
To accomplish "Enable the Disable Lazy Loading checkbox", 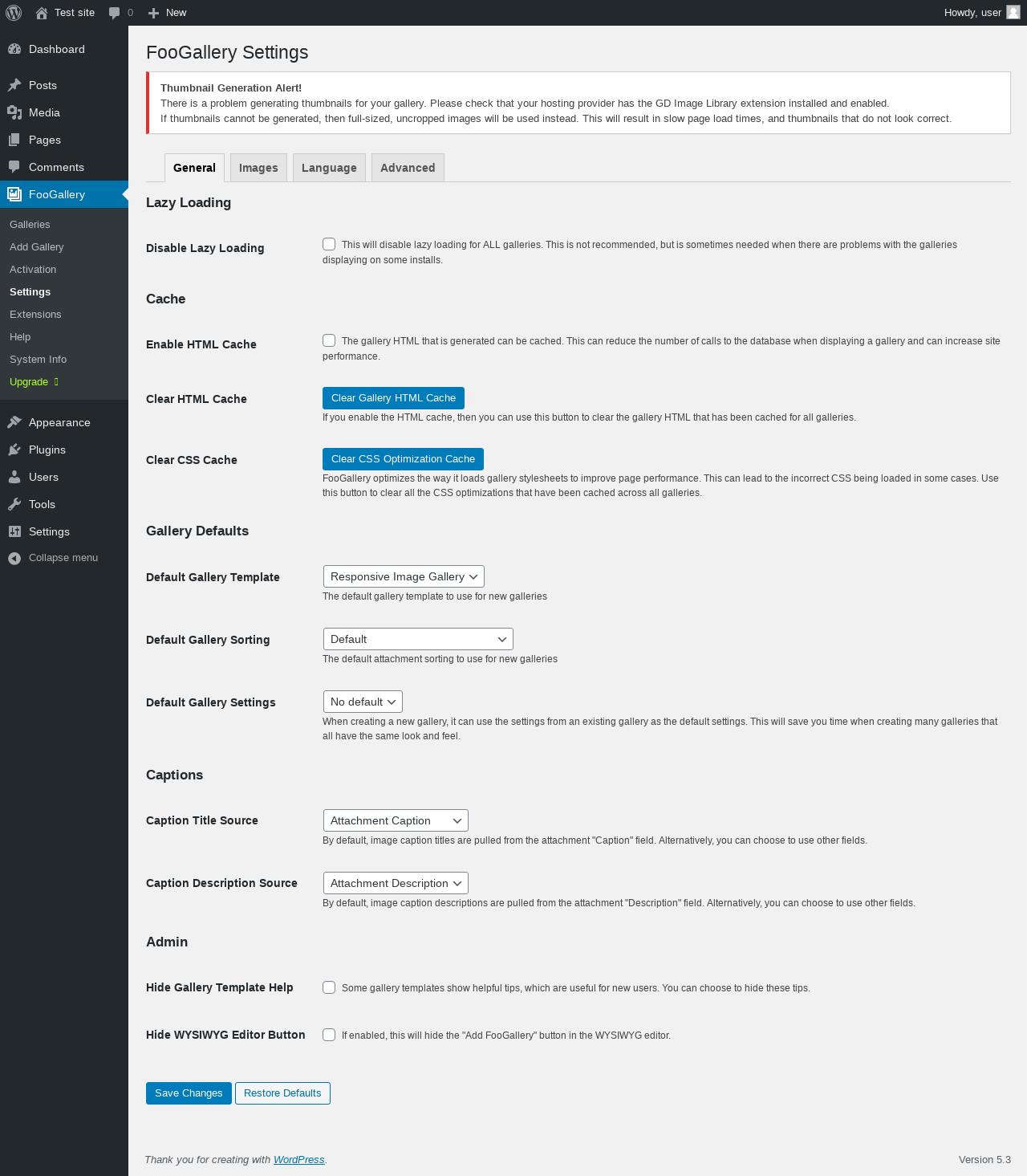I will 329,244.
